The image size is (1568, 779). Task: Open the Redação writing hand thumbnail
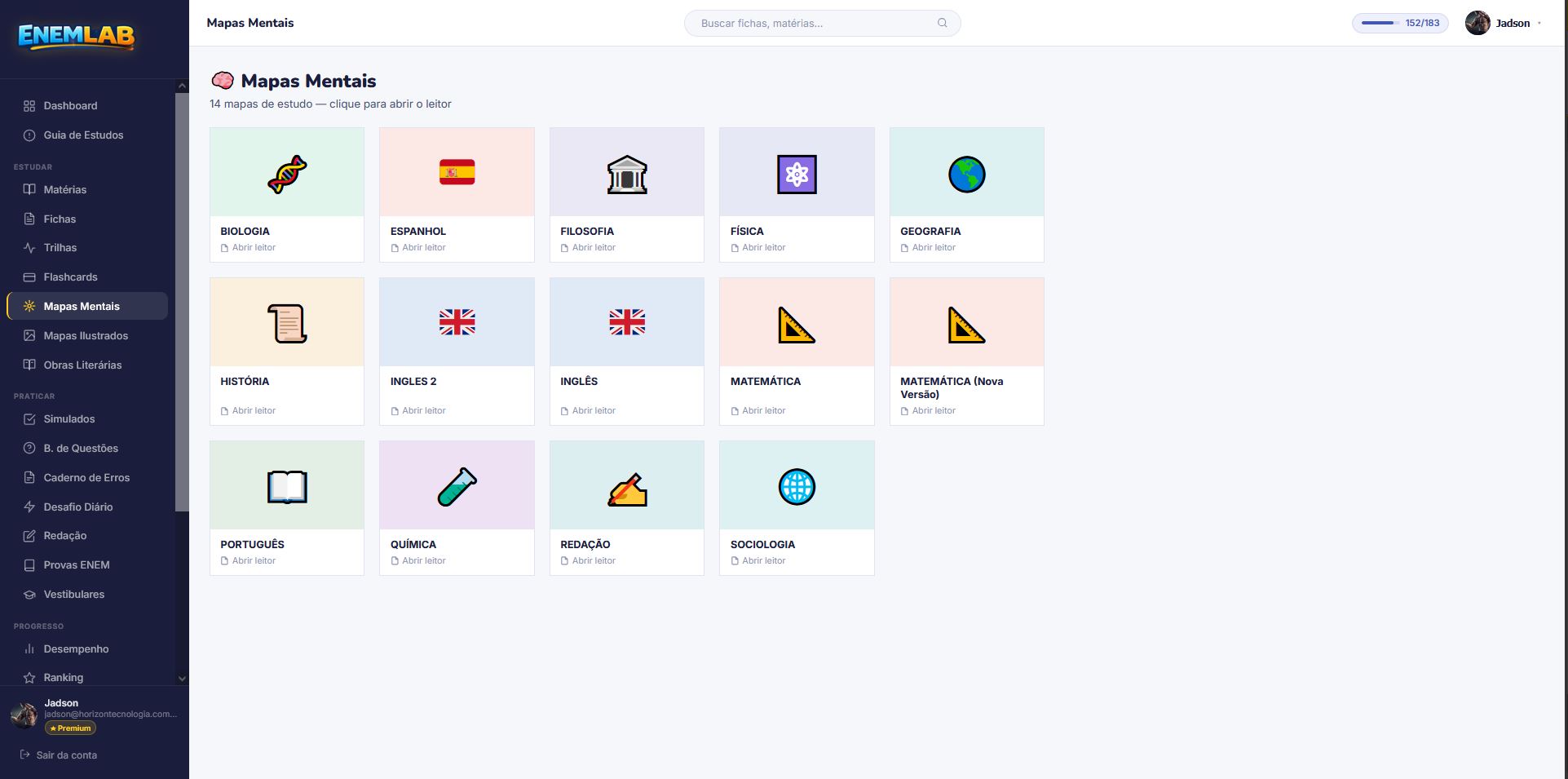627,485
